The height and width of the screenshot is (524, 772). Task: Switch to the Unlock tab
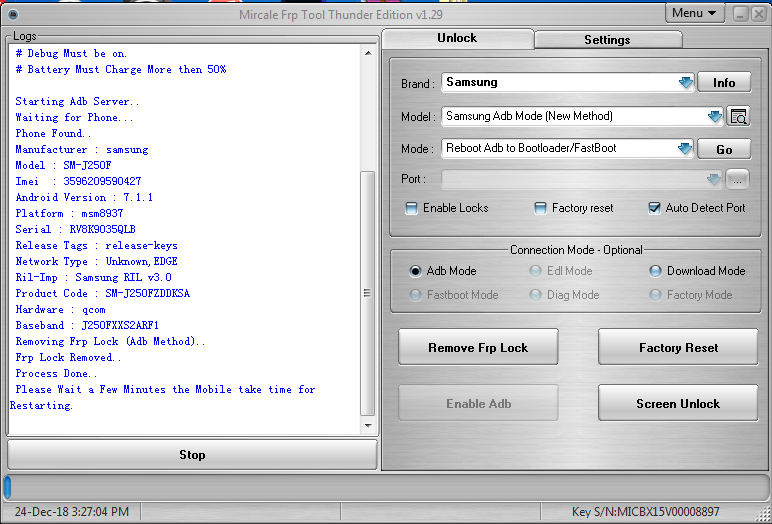pos(457,38)
